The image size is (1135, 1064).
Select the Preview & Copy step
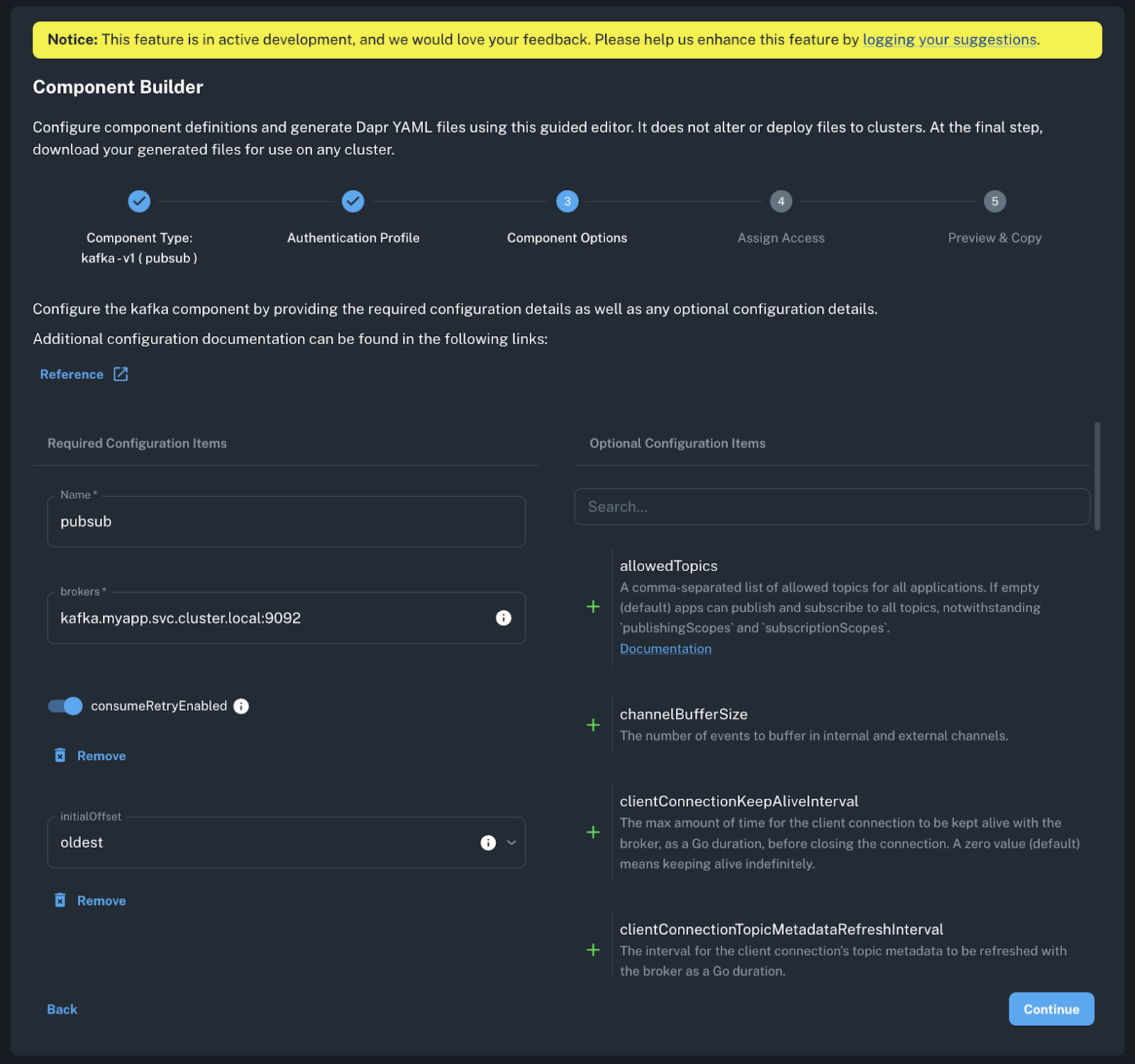click(995, 201)
